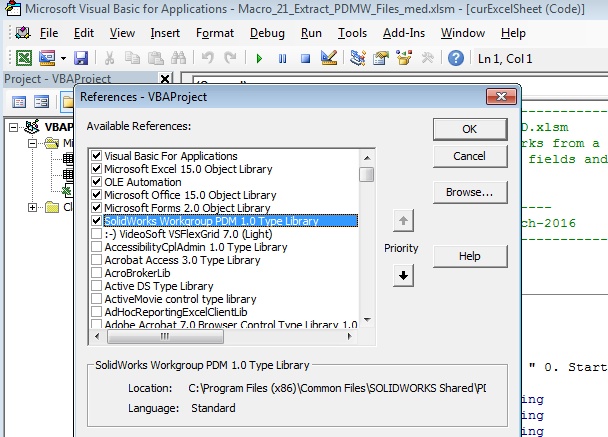Image resolution: width=608 pixels, height=437 pixels.
Task: Click Cancel in References dialog
Action: coord(470,156)
